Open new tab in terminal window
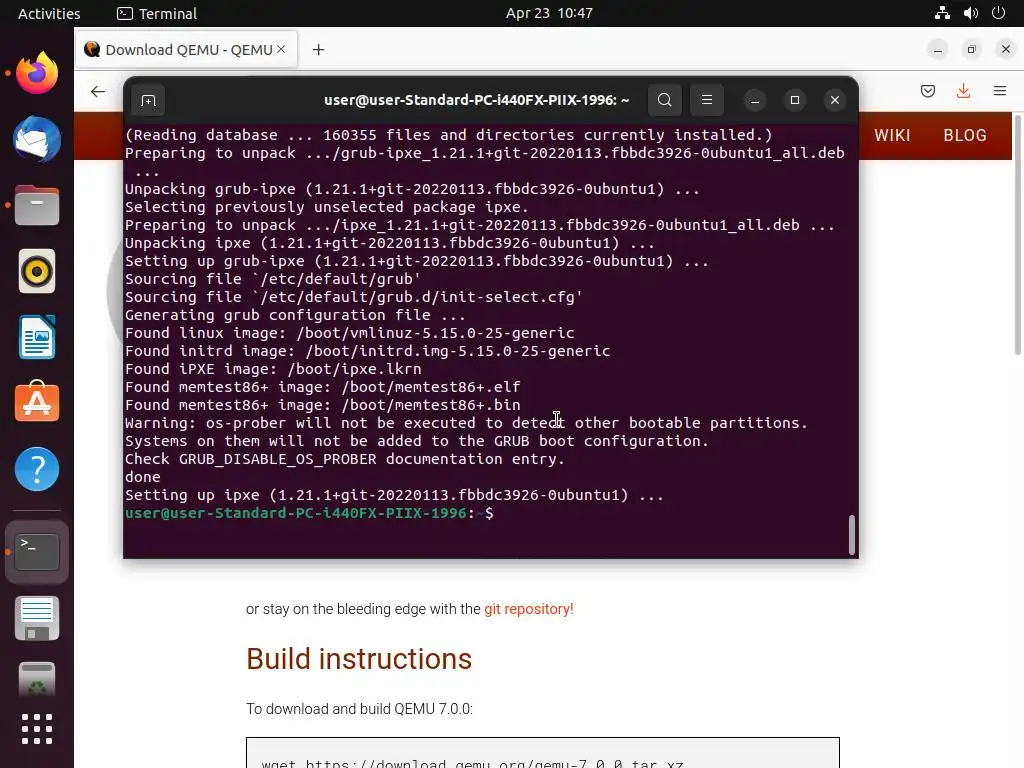The width and height of the screenshot is (1024, 768). click(148, 101)
